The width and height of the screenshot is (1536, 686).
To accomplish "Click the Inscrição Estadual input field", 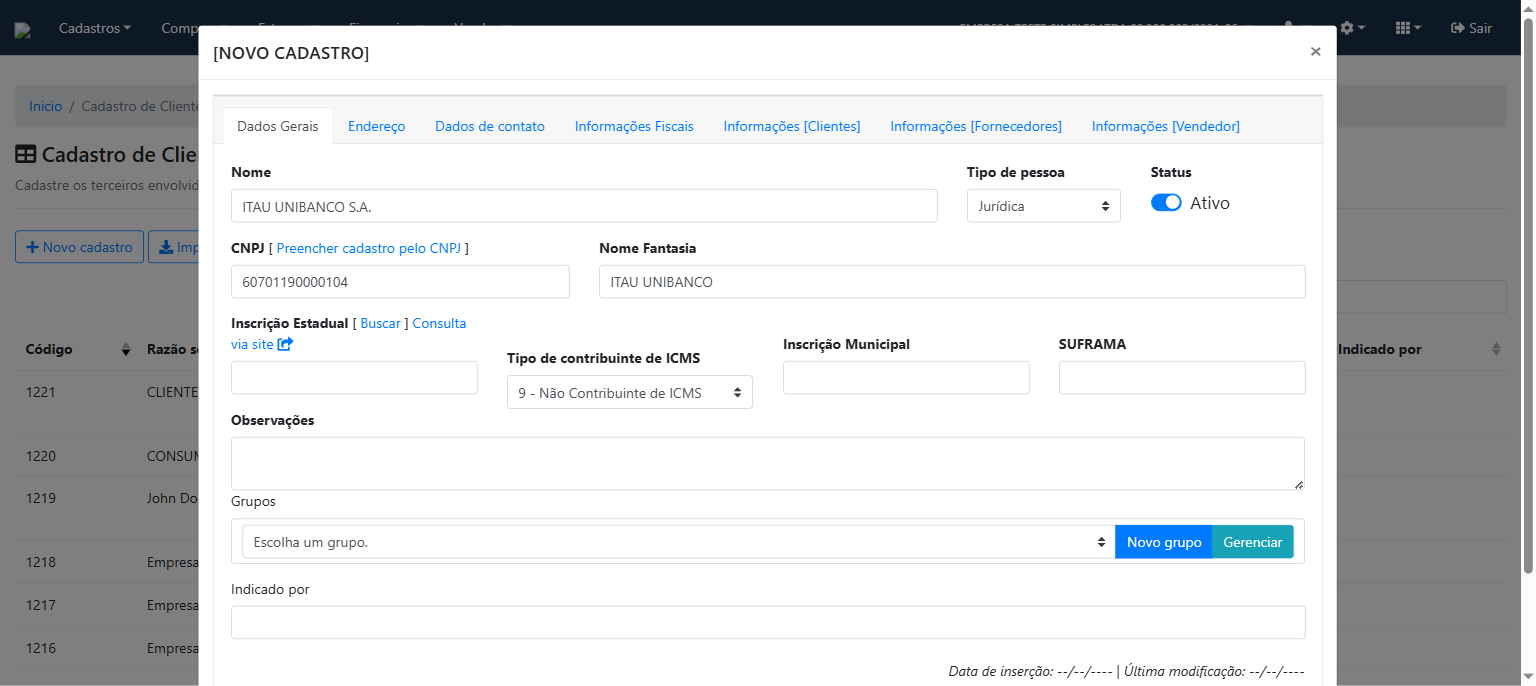I will 354,378.
